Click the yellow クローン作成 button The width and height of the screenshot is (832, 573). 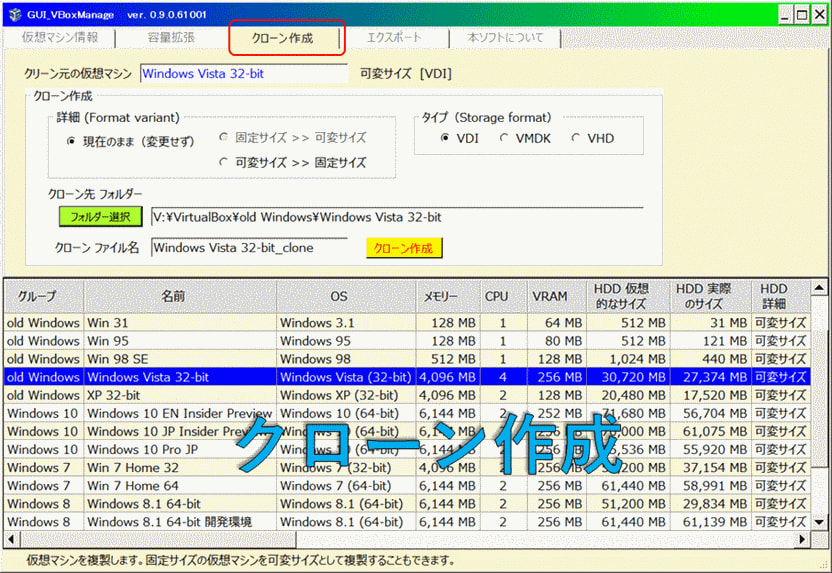coord(404,248)
